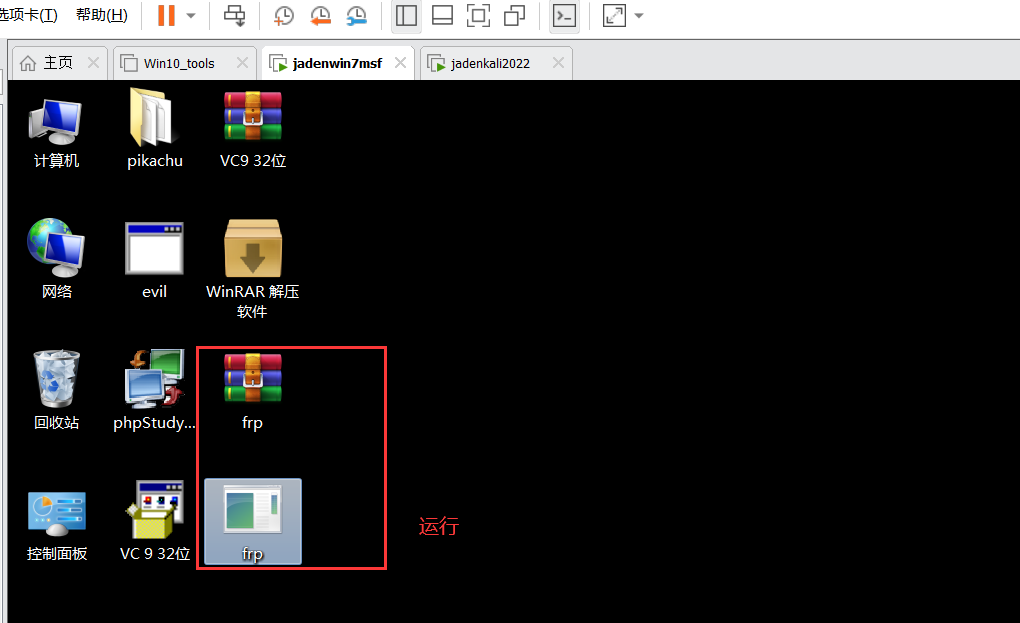The height and width of the screenshot is (623, 1020).
Task: Select the phpStudy desktop shortcut
Action: [x=154, y=390]
